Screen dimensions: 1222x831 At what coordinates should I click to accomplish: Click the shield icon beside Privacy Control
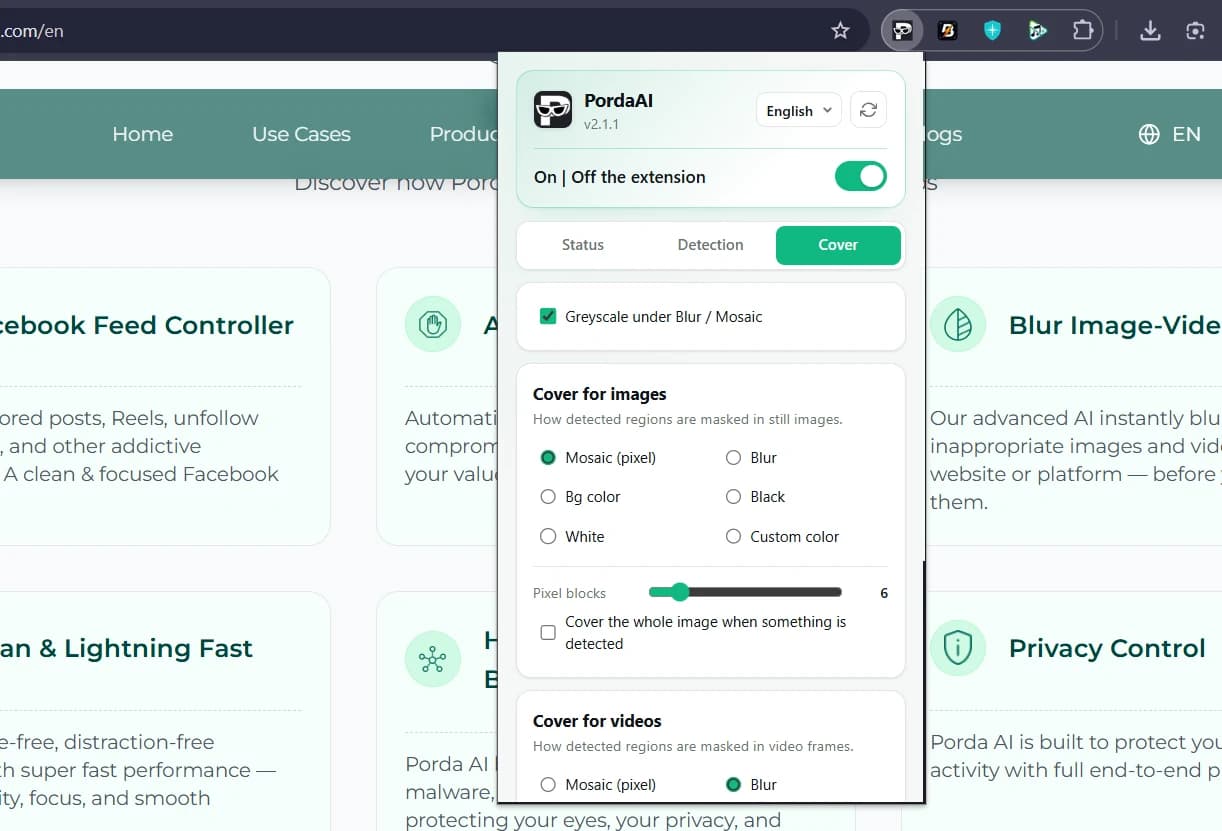pos(958,648)
